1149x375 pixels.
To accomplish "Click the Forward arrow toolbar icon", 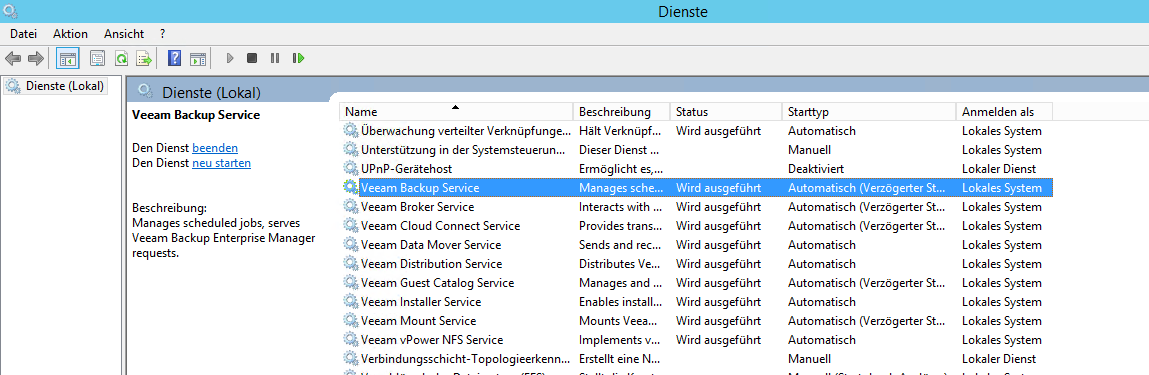I will click(36, 58).
